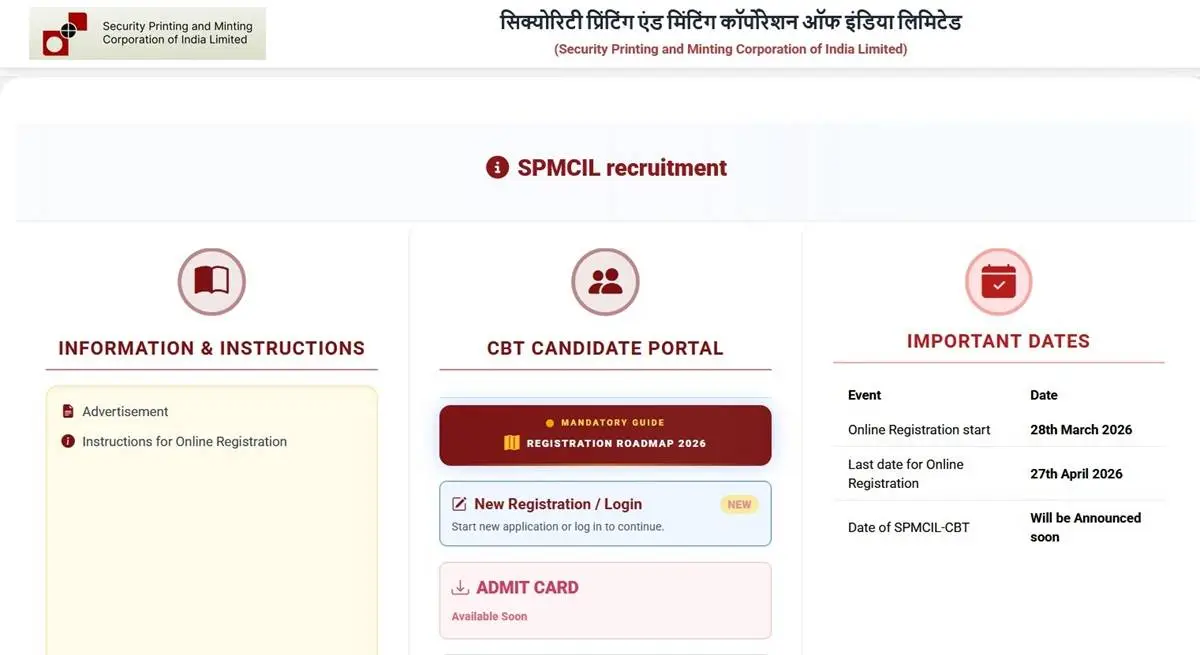
Task: Click the download icon beside ADMIT CARD
Action: click(459, 587)
